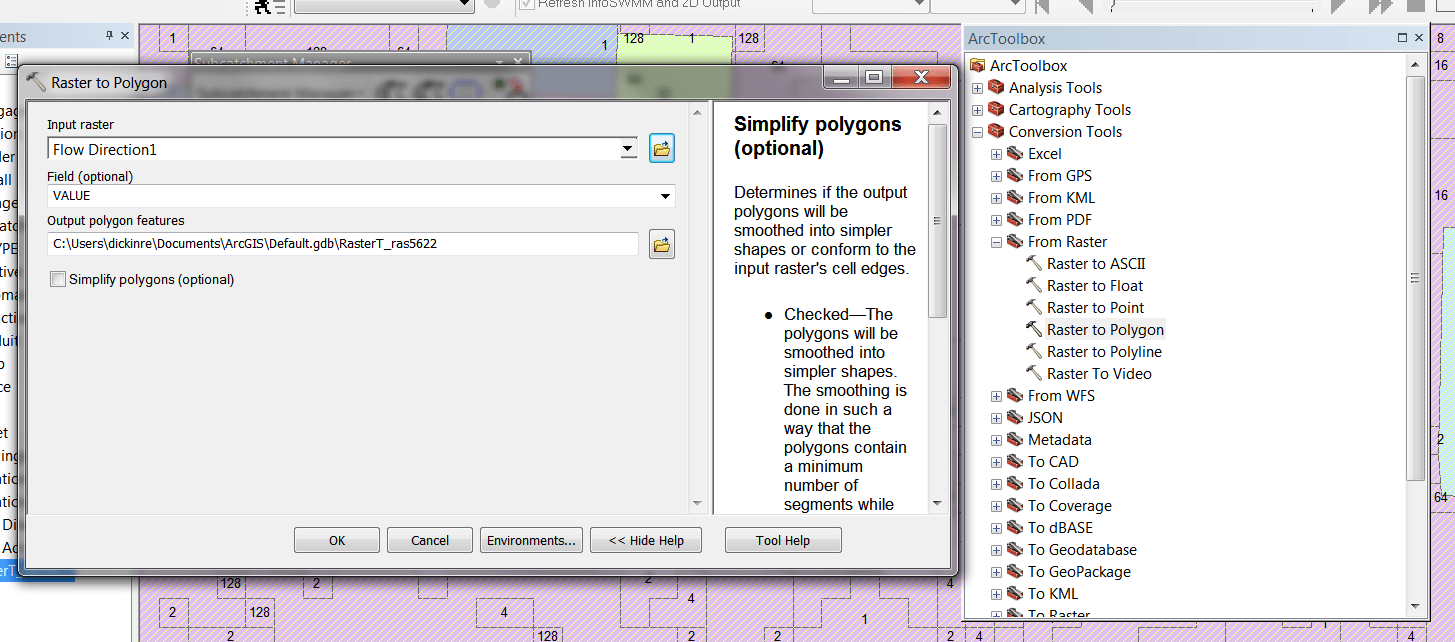Collapse Conversion Tools toolbox
This screenshot has width=1455, height=642.
pos(977,132)
